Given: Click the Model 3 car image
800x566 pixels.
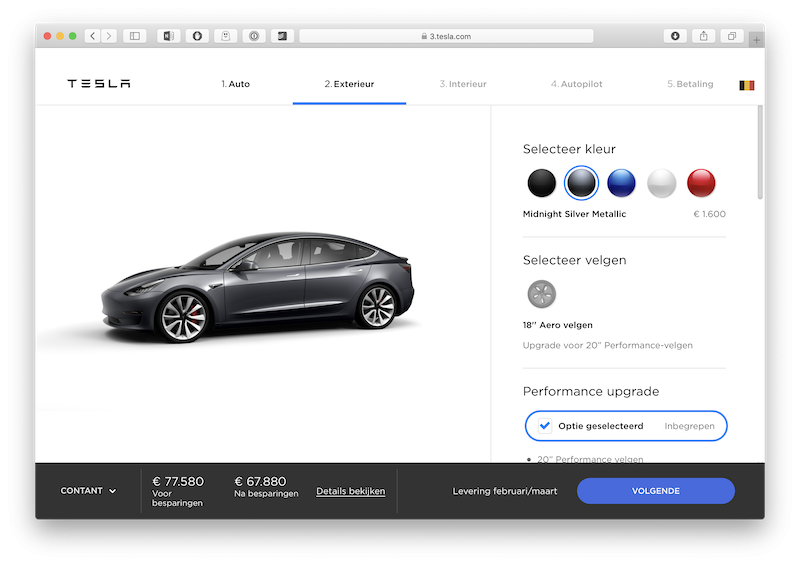Looking at the screenshot, I should pyautogui.click(x=258, y=287).
